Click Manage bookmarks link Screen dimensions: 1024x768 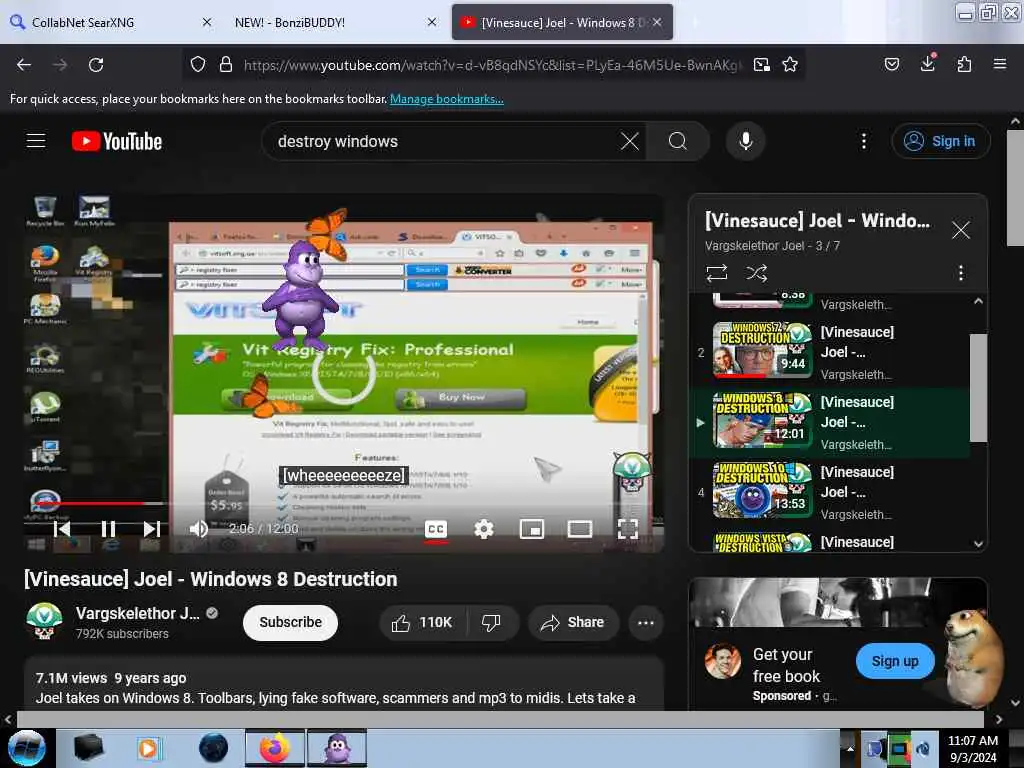(x=447, y=99)
